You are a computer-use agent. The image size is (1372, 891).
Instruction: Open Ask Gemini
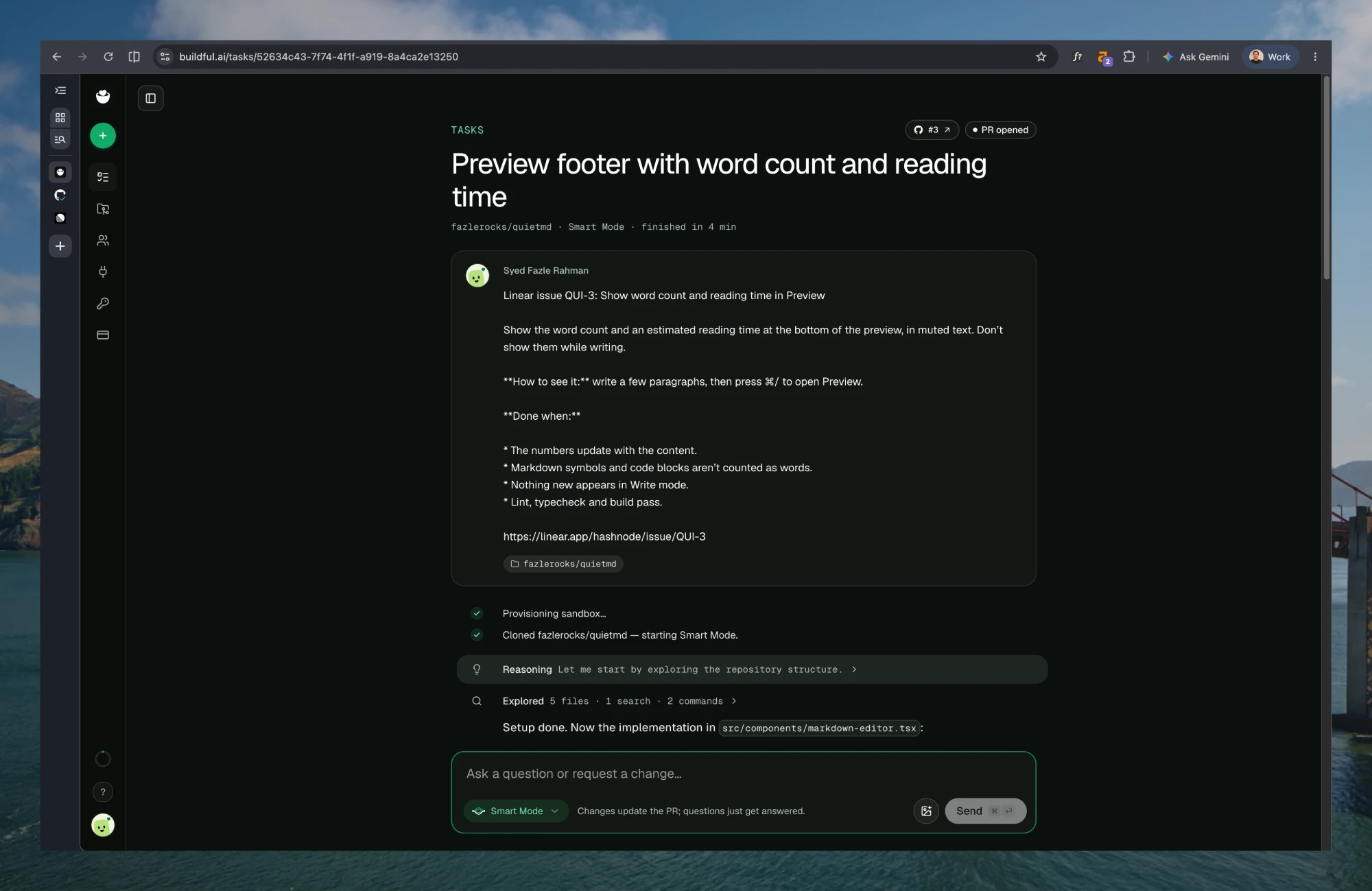coord(1196,57)
